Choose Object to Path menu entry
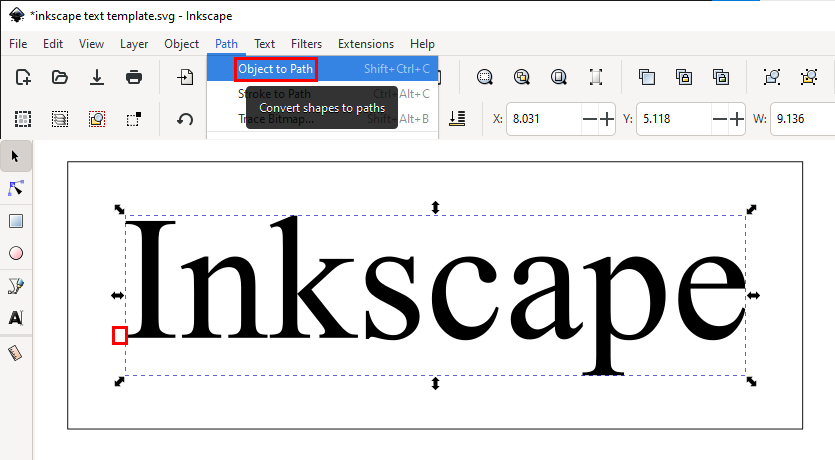835x460 pixels. (322, 69)
